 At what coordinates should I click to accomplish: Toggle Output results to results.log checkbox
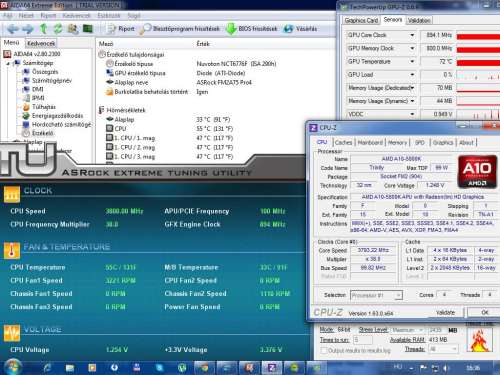pos(323,350)
